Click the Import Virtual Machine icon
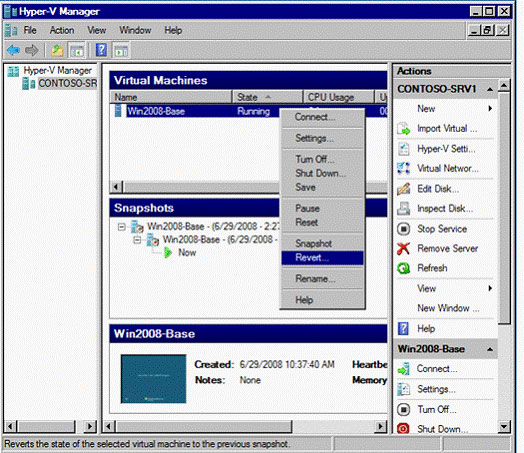Viewport: 524px width, 453px height. (404, 129)
